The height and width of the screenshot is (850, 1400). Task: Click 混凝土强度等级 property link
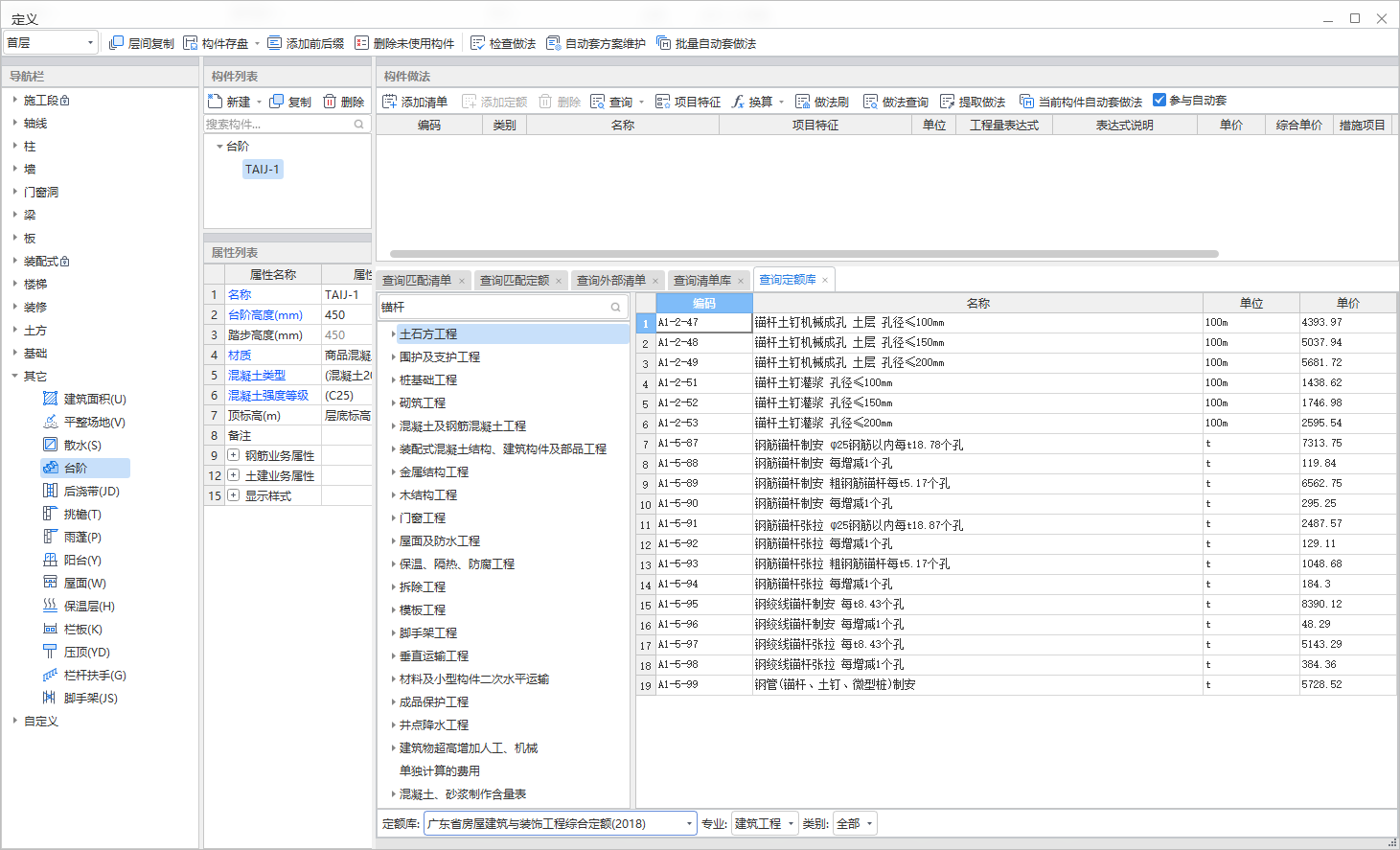click(x=268, y=396)
